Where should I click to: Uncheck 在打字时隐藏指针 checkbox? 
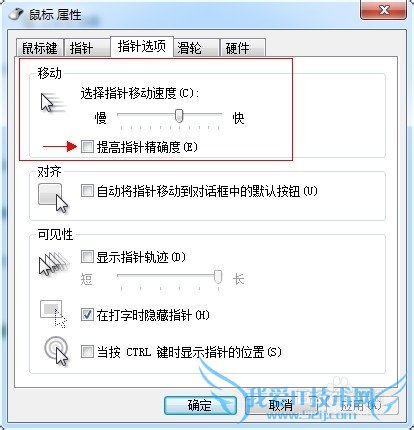tap(87, 315)
